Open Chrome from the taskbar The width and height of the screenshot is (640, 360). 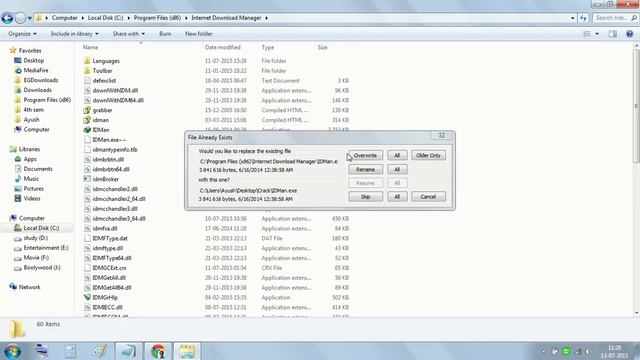(x=158, y=351)
